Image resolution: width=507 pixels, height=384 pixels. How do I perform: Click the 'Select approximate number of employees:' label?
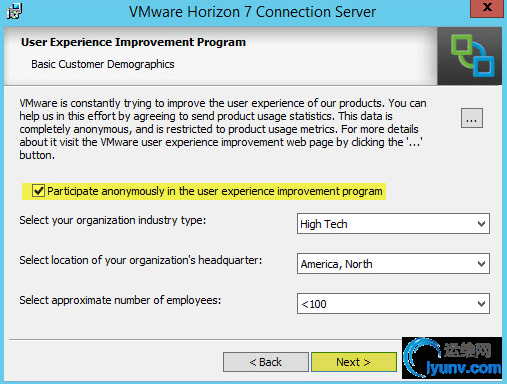pyautogui.click(x=120, y=300)
